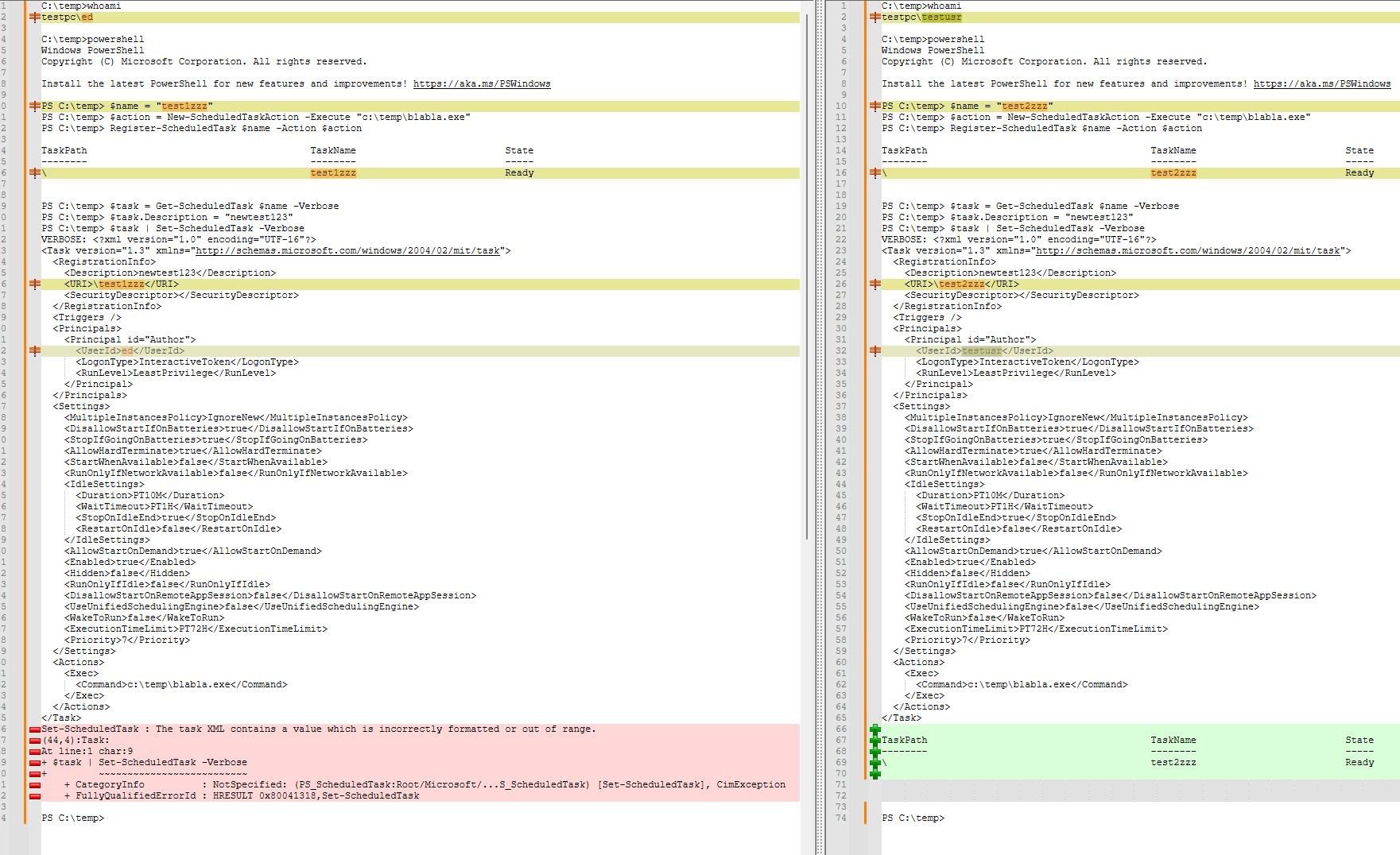Click the added "test2zzz" TaskName on right line 69
The image size is (1400, 855).
[x=1173, y=762]
